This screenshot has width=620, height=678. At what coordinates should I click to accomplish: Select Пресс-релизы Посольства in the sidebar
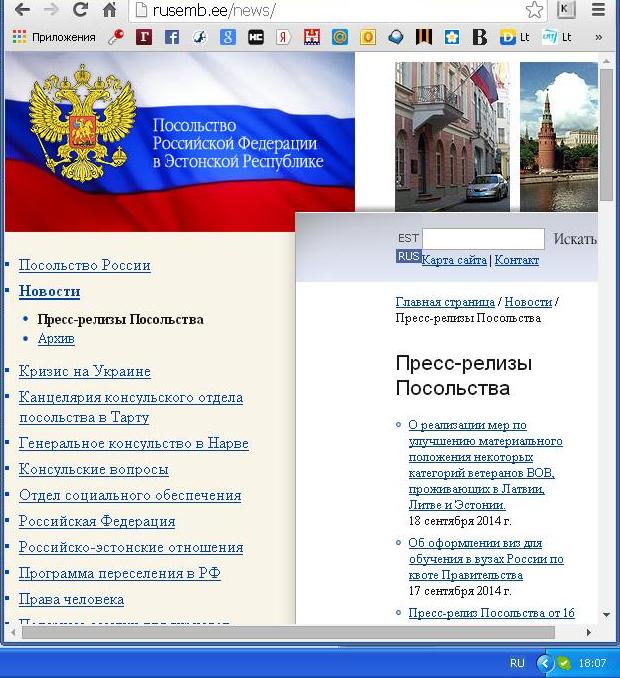121,319
